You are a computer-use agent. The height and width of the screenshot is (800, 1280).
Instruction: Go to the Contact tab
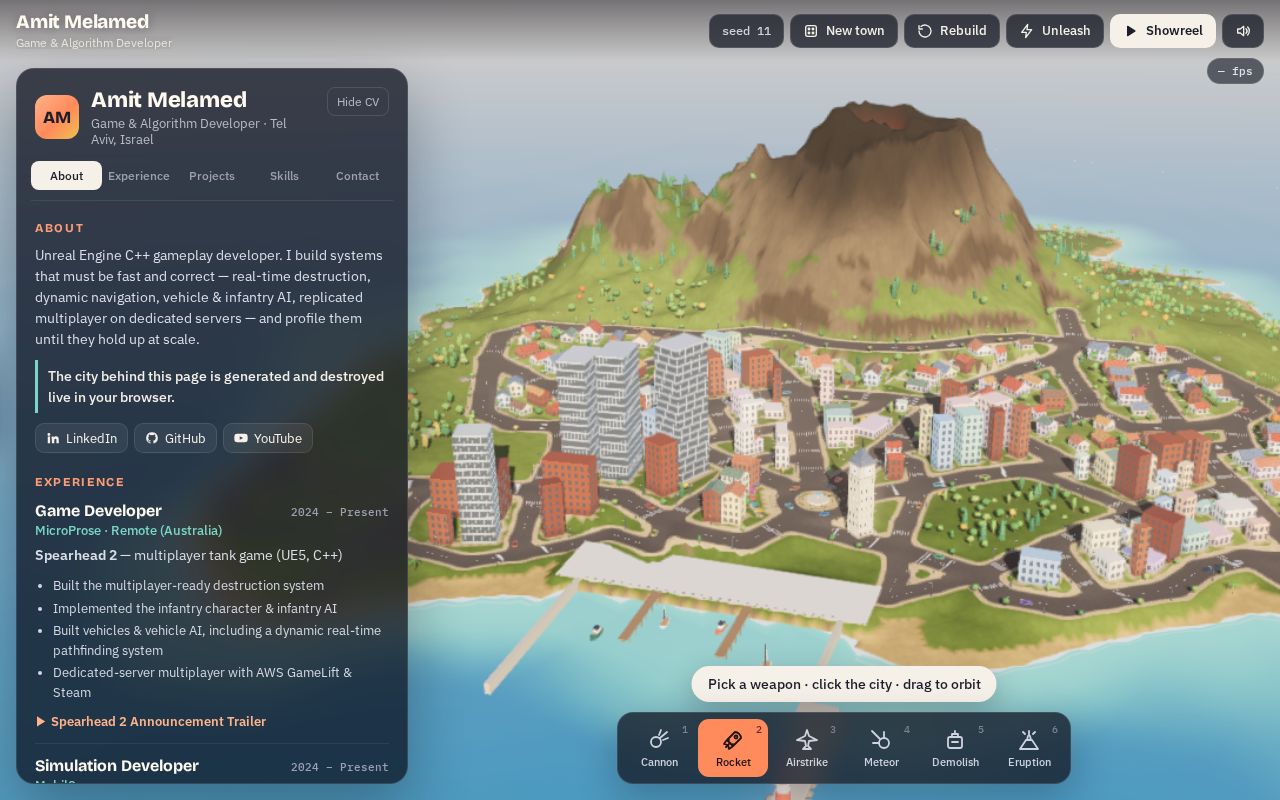pos(357,175)
